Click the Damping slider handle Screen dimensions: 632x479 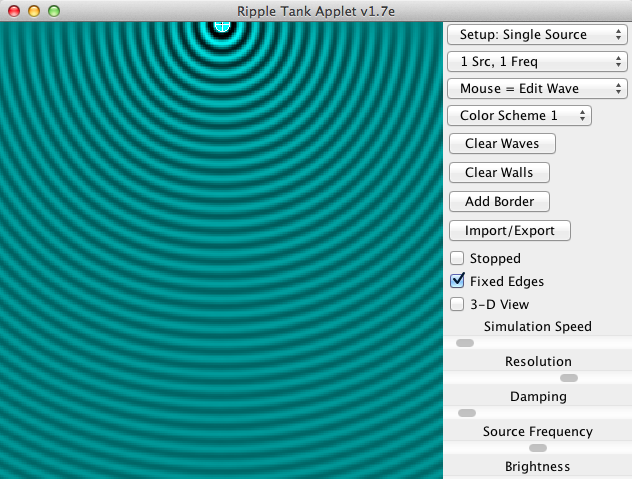tap(467, 413)
